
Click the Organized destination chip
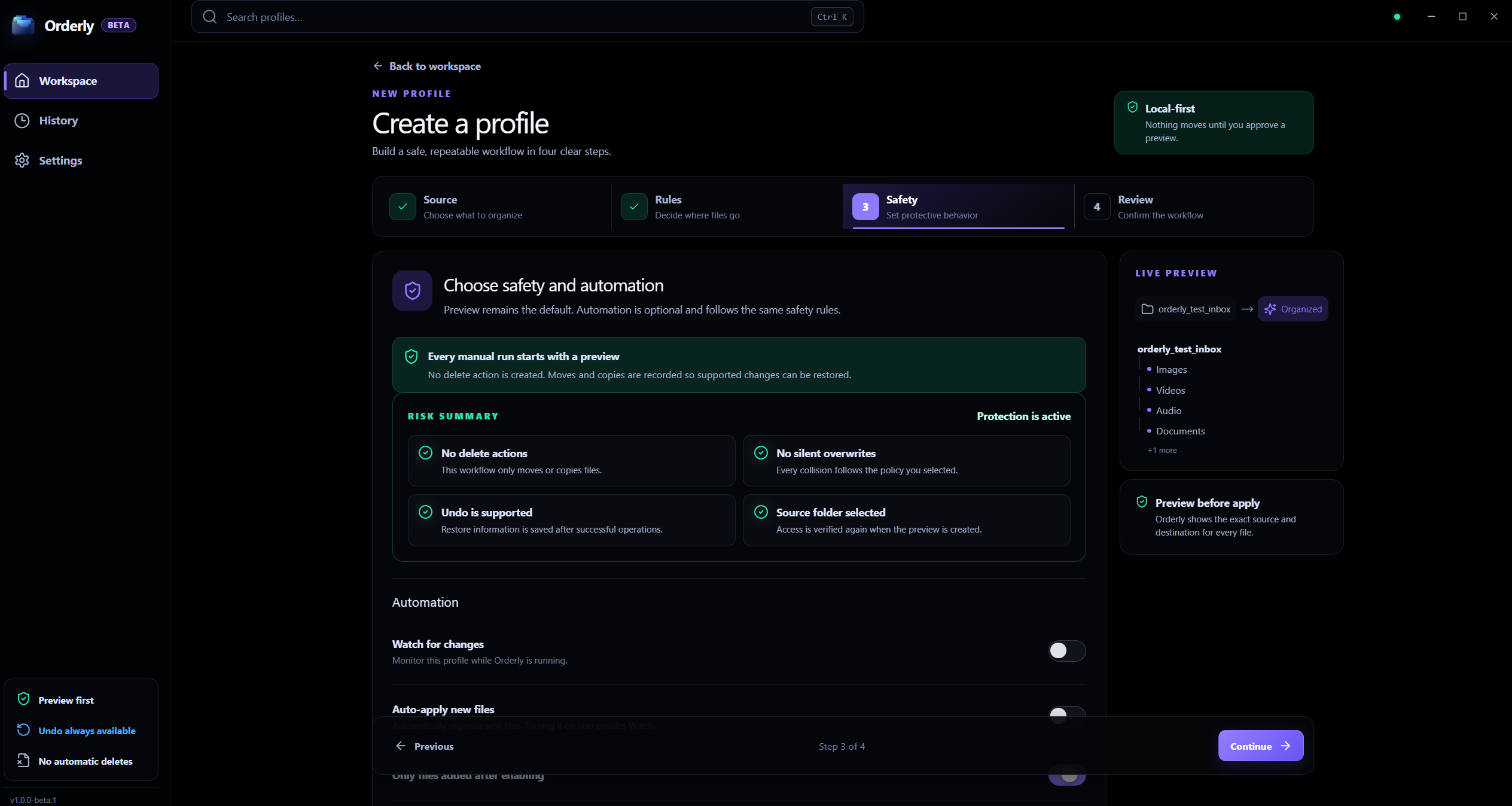1292,309
